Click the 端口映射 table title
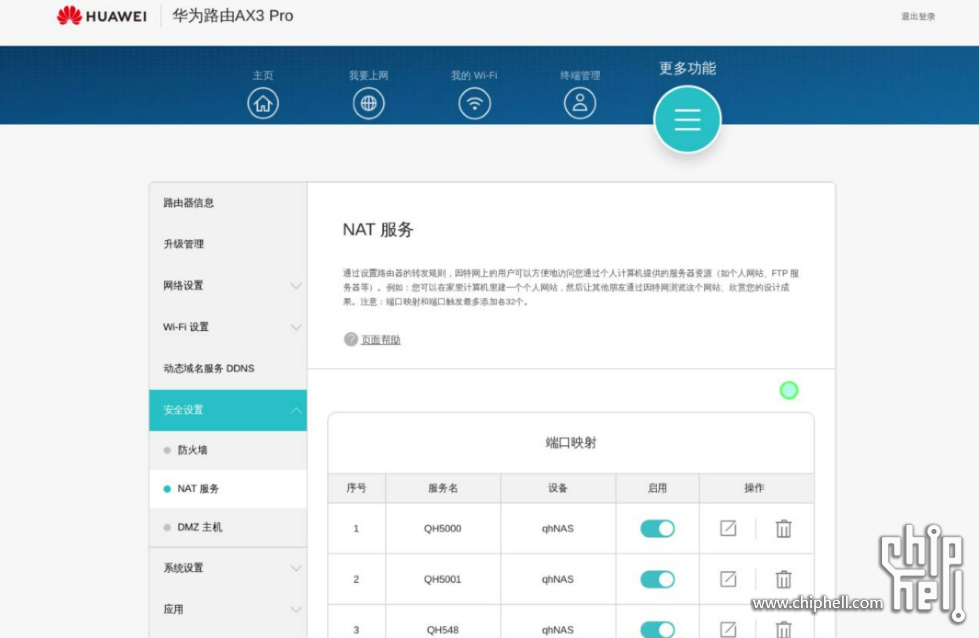Screen dimensions: 979x638 (571, 443)
